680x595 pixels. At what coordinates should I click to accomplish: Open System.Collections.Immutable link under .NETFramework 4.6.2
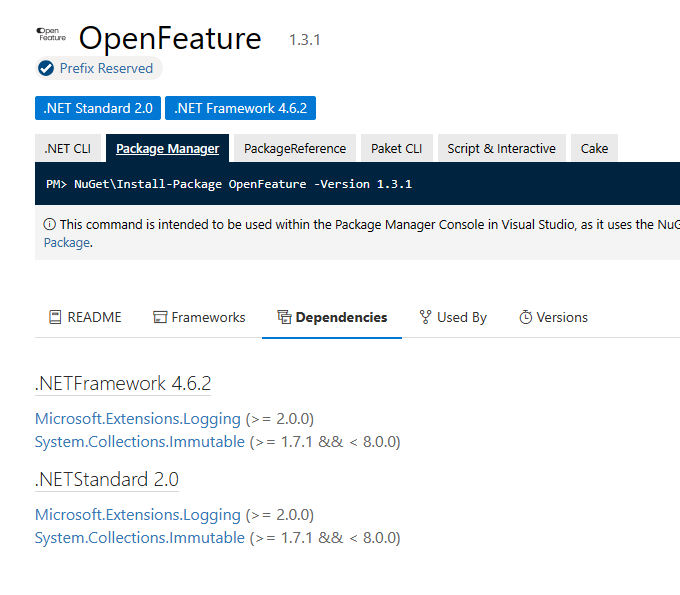click(140, 441)
